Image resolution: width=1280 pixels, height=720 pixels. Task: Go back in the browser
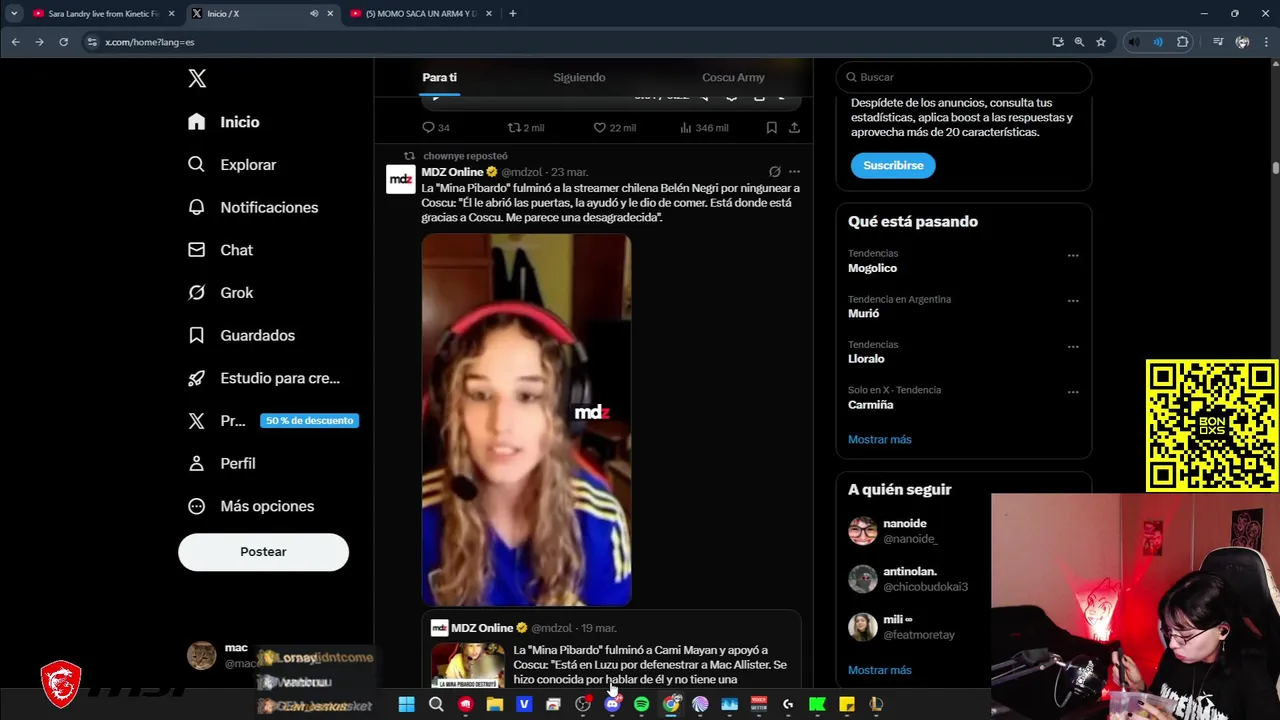(x=15, y=42)
